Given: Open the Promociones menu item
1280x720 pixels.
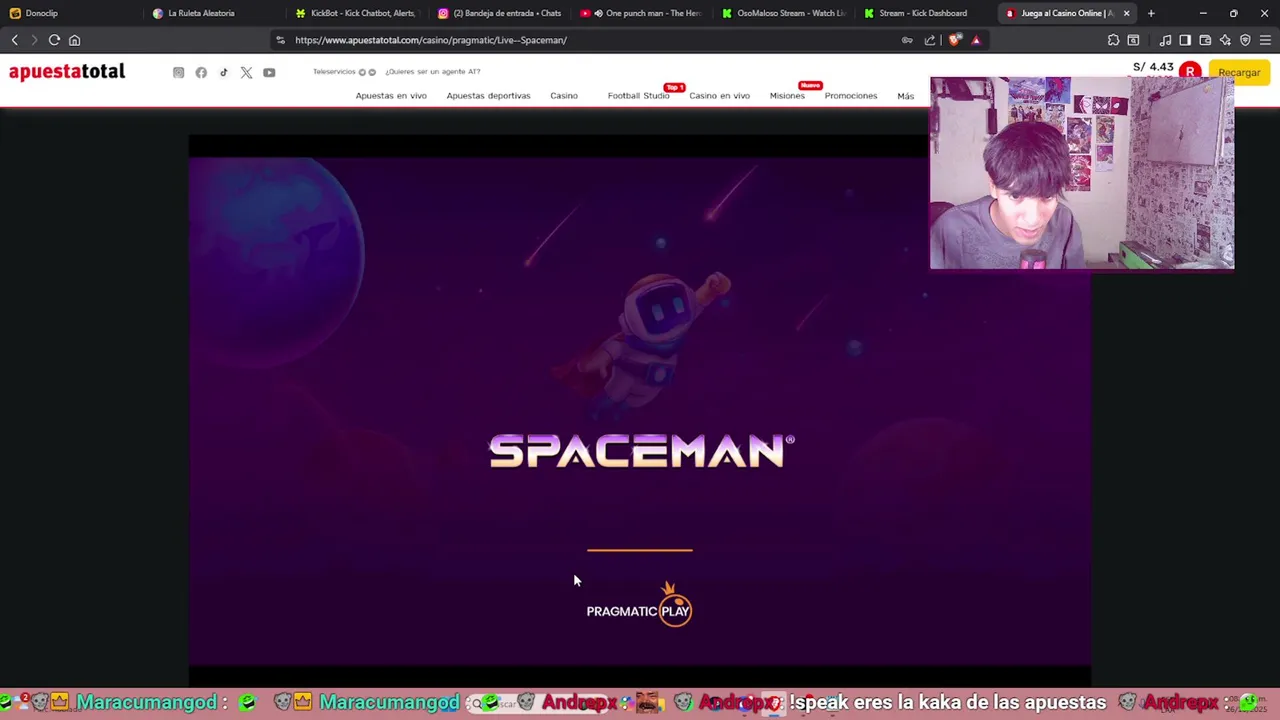Looking at the screenshot, I should [x=851, y=96].
